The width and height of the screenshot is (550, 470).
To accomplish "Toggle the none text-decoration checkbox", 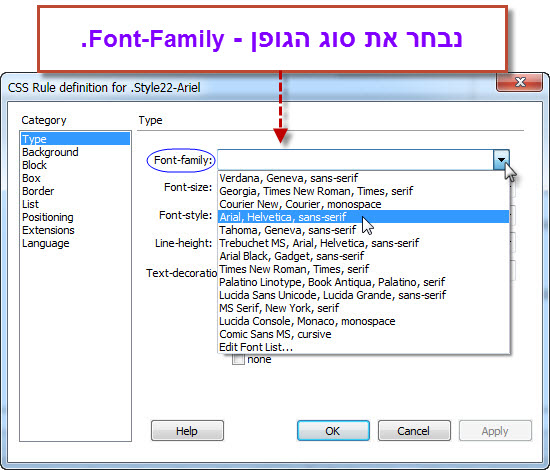I will [238, 360].
